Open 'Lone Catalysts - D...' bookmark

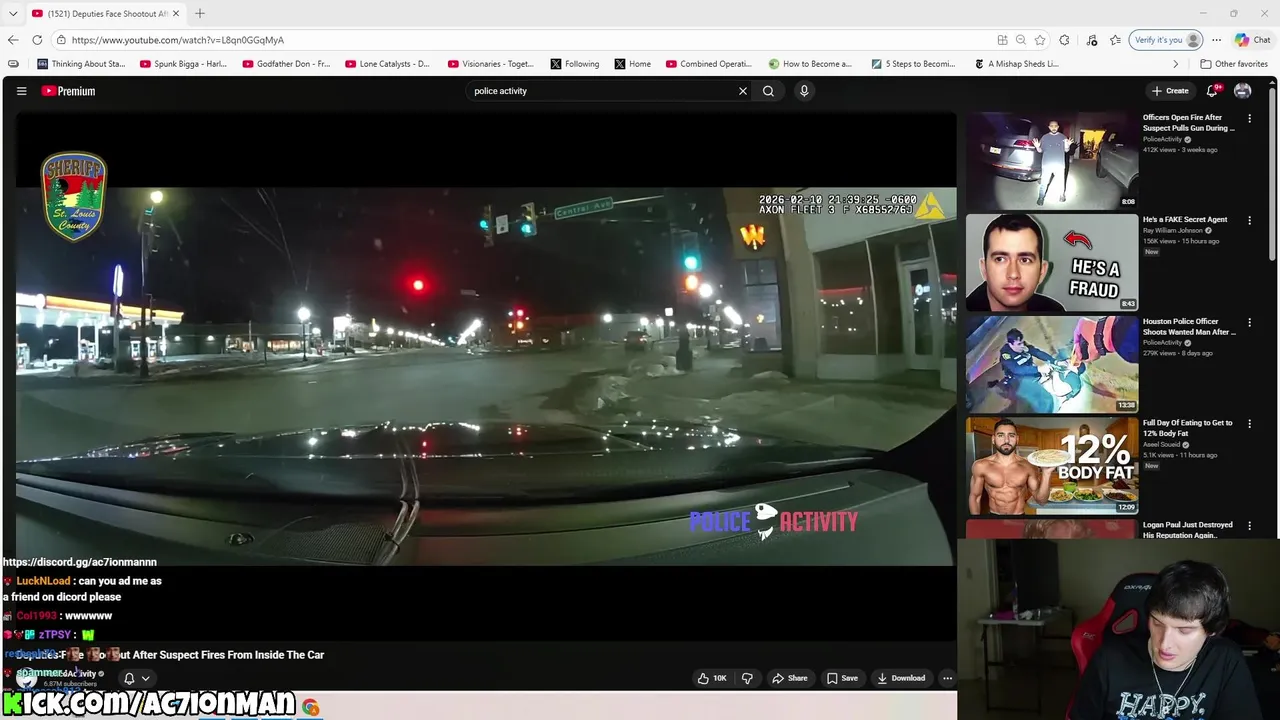(x=388, y=64)
